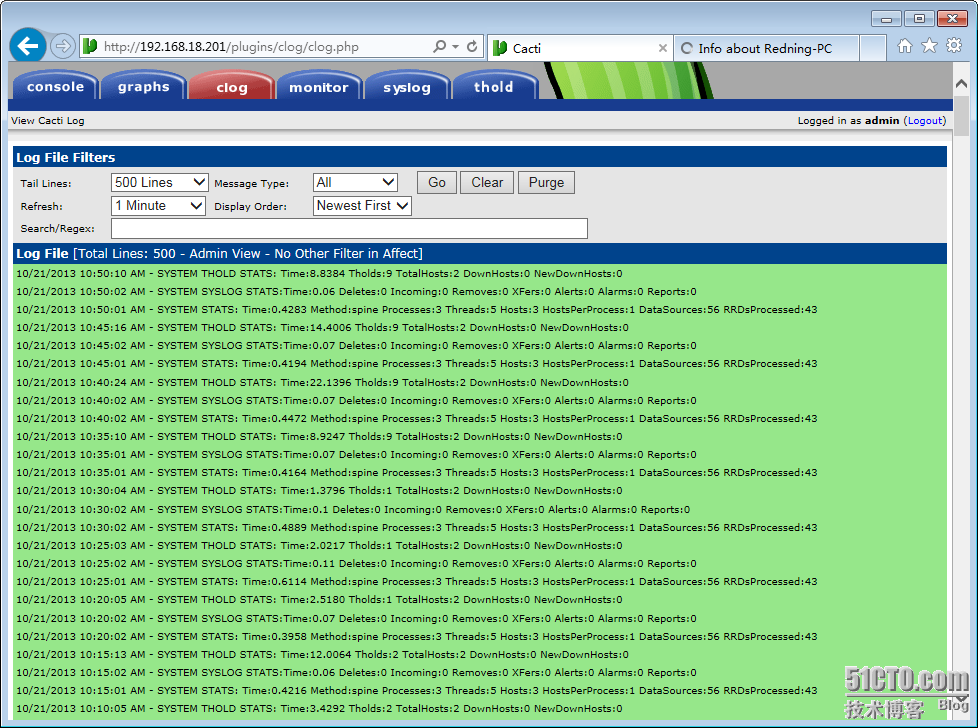
Task: Click log line 10:50:02 AM SYSLOG STATS
Action: (356, 291)
